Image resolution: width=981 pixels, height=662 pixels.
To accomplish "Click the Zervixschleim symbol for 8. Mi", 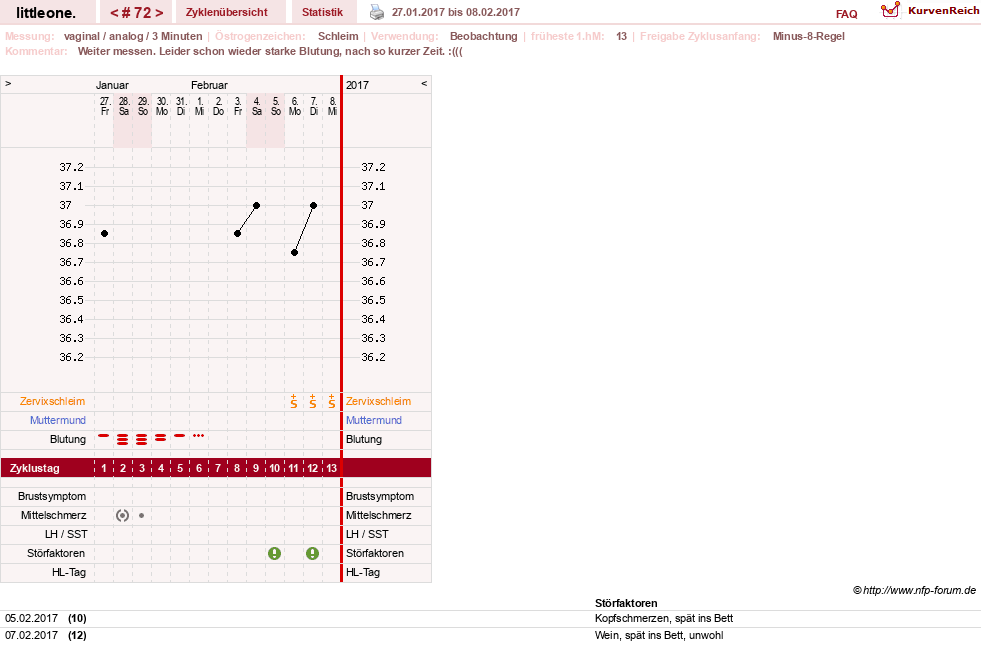I will pyautogui.click(x=332, y=401).
